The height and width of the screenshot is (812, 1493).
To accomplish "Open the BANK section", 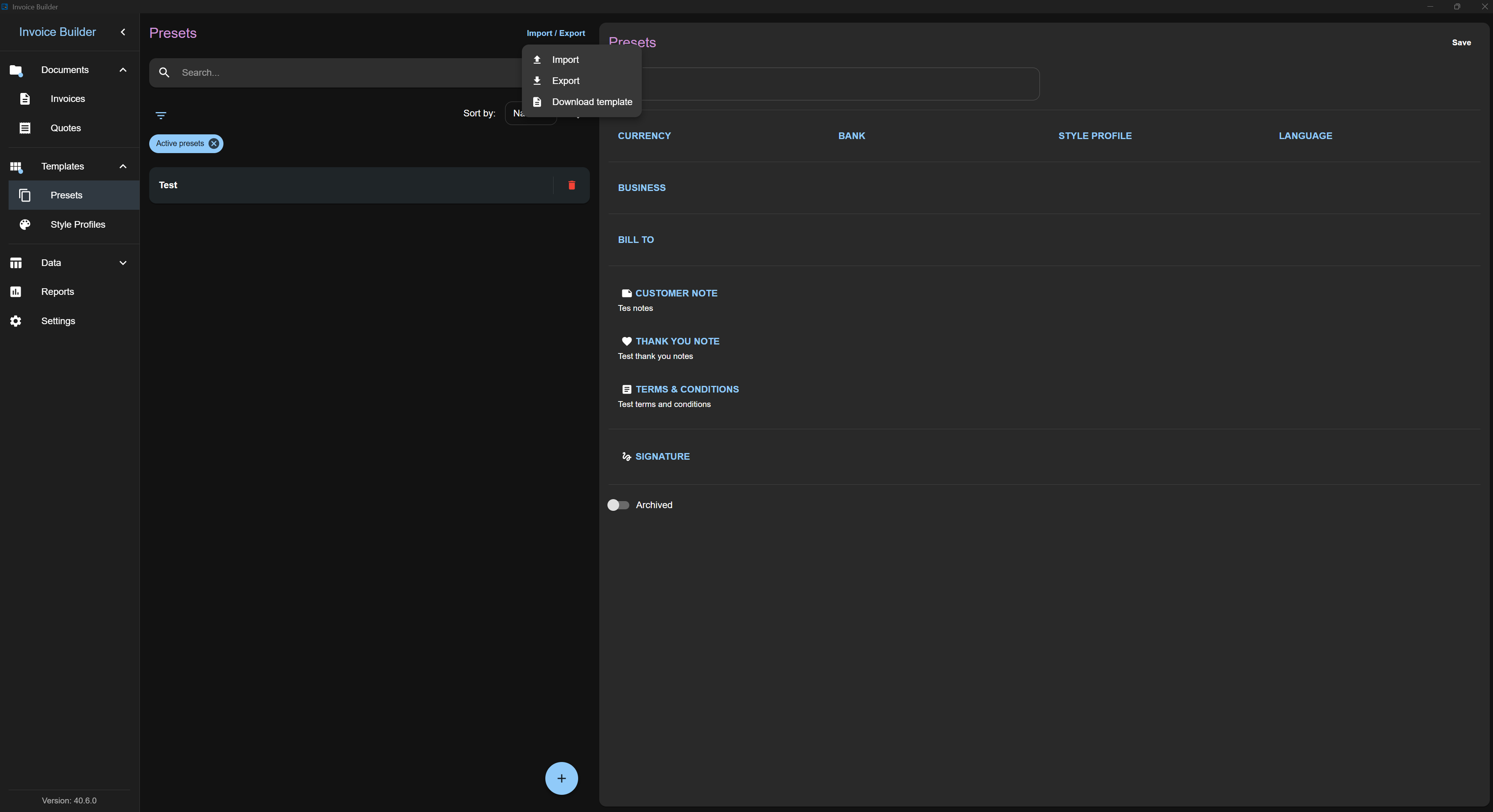I will [852, 136].
